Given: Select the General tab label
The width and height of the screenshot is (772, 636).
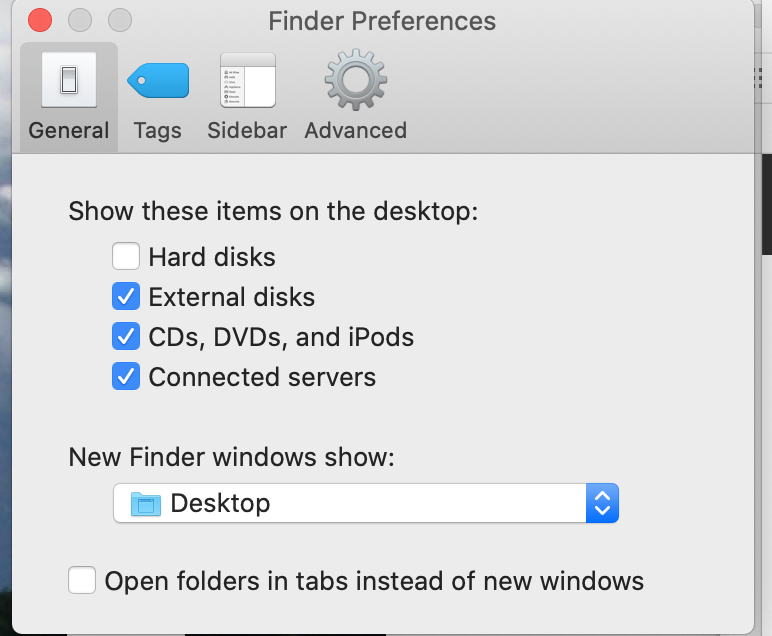Looking at the screenshot, I should (x=68, y=131).
